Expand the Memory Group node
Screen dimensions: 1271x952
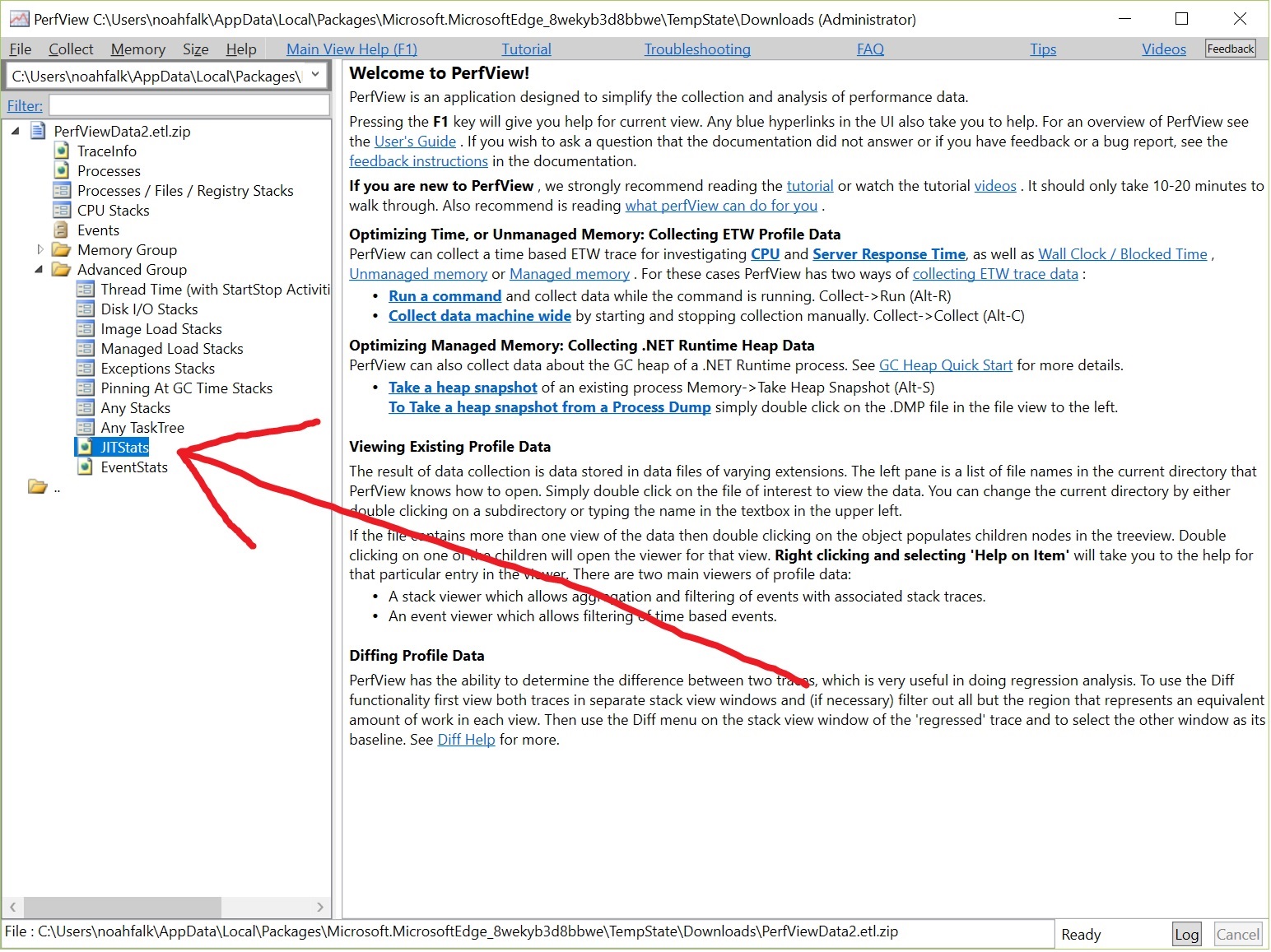pos(40,249)
